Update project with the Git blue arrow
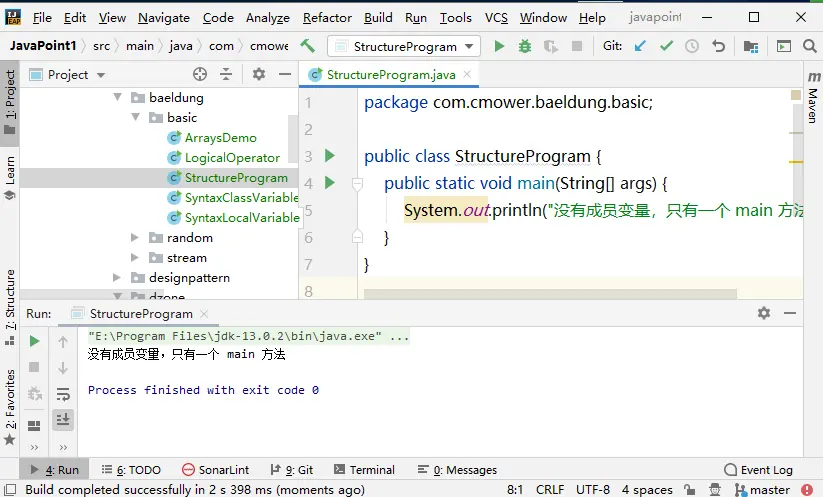The width and height of the screenshot is (823, 497). (640, 46)
